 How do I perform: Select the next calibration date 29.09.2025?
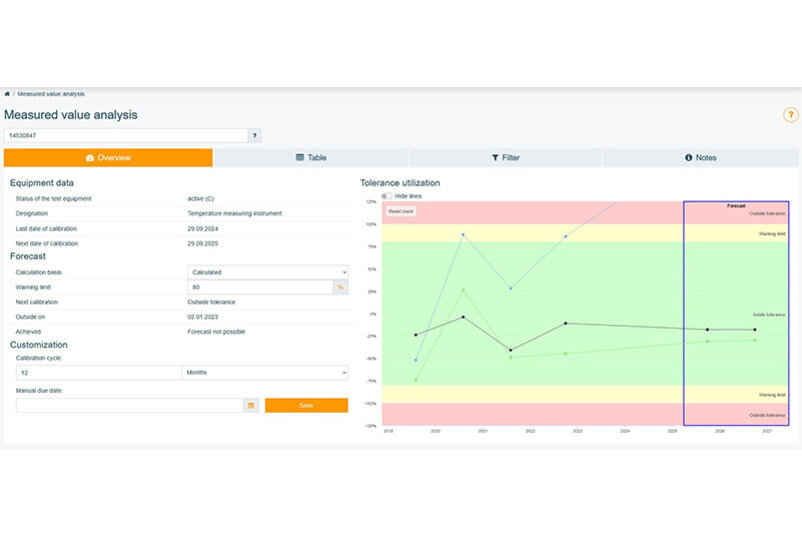[x=203, y=243]
